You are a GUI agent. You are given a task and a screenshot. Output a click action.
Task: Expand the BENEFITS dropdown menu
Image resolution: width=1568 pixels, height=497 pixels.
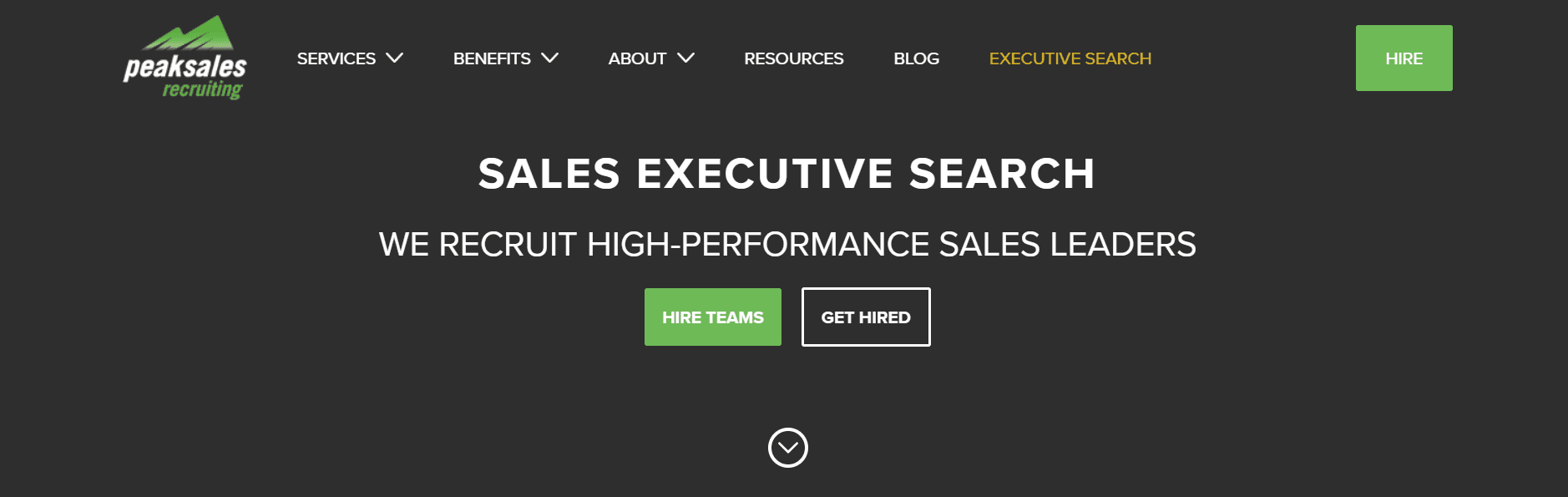tap(549, 58)
